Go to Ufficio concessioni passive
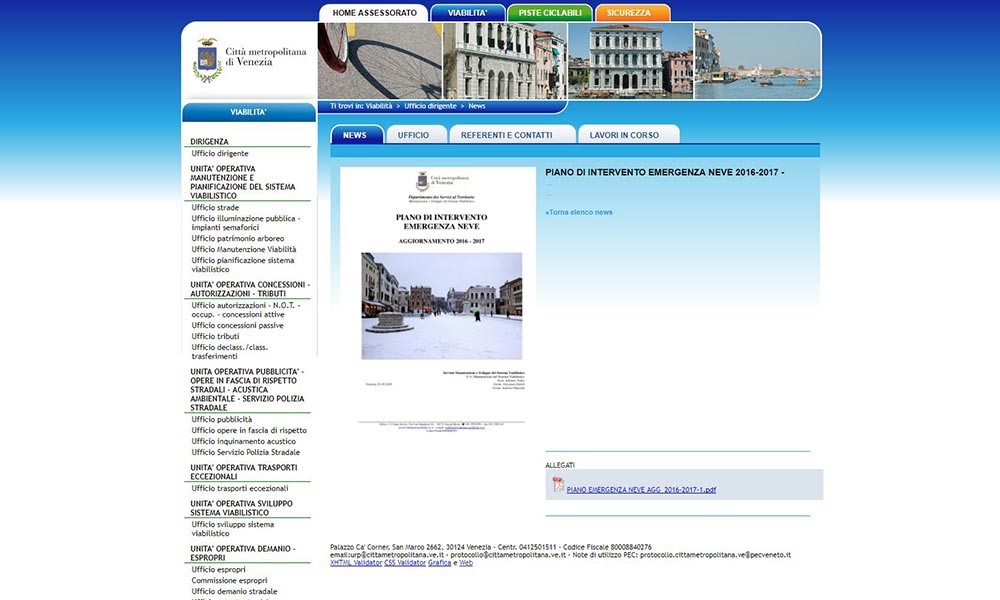Viewport: 1000px width, 600px height. click(x=237, y=325)
